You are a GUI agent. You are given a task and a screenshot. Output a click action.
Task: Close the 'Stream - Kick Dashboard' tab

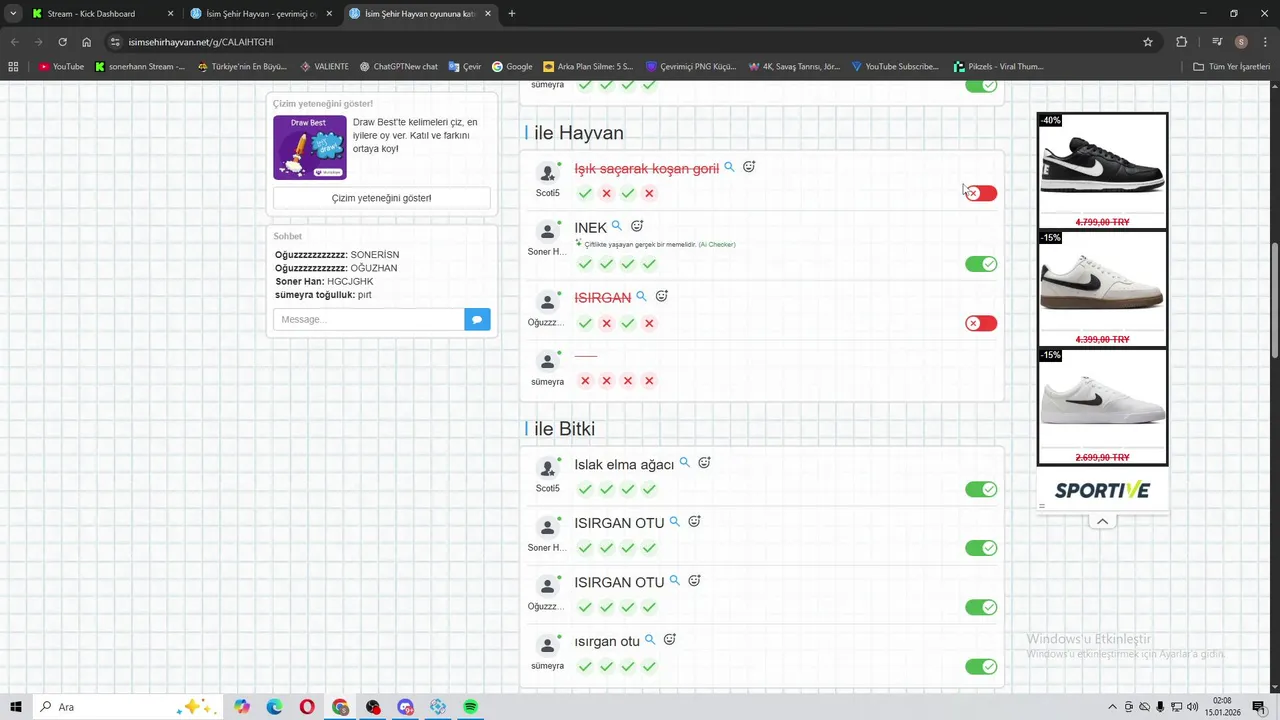click(170, 14)
